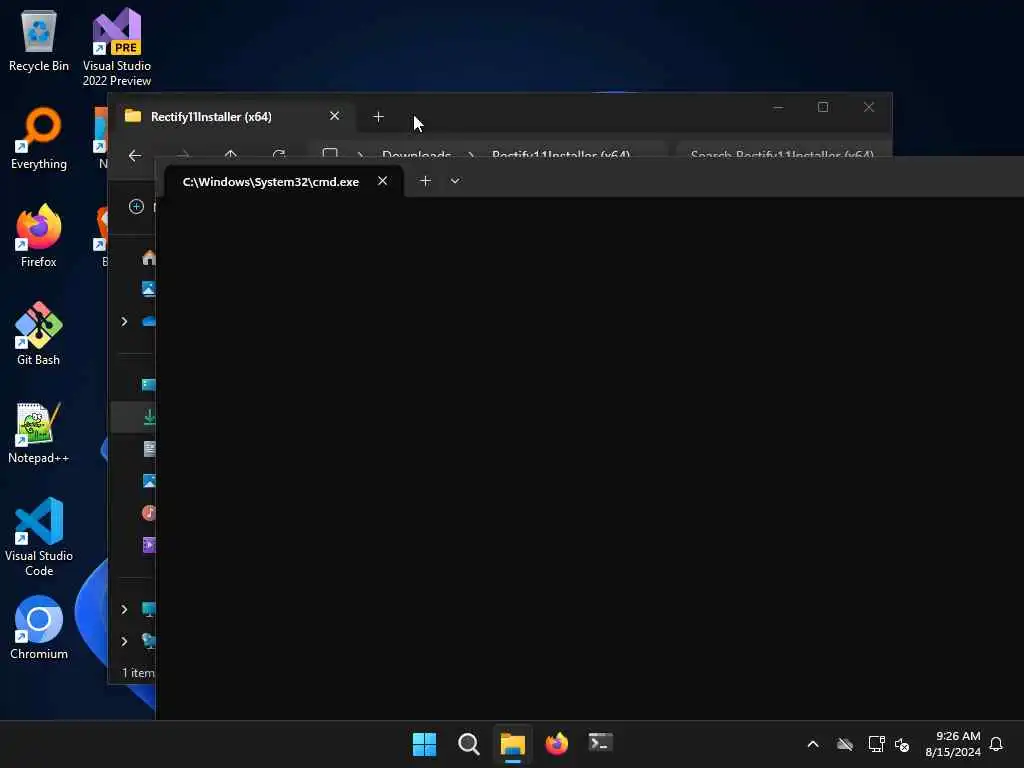Viewport: 1024px width, 768px height.
Task: Add a new File Explorer tab
Action: pyautogui.click(x=378, y=117)
